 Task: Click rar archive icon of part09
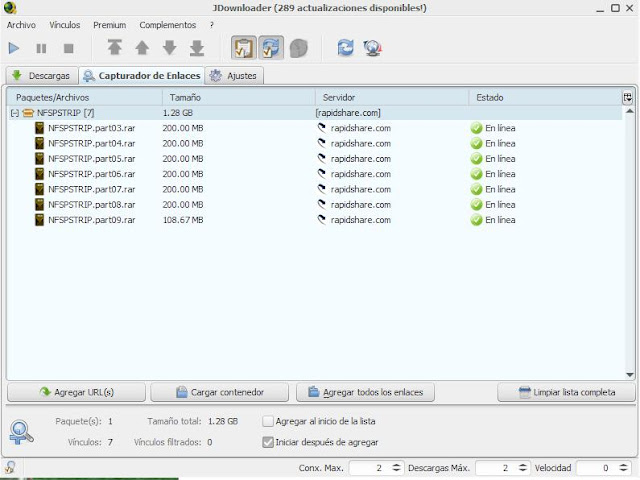click(x=39, y=220)
